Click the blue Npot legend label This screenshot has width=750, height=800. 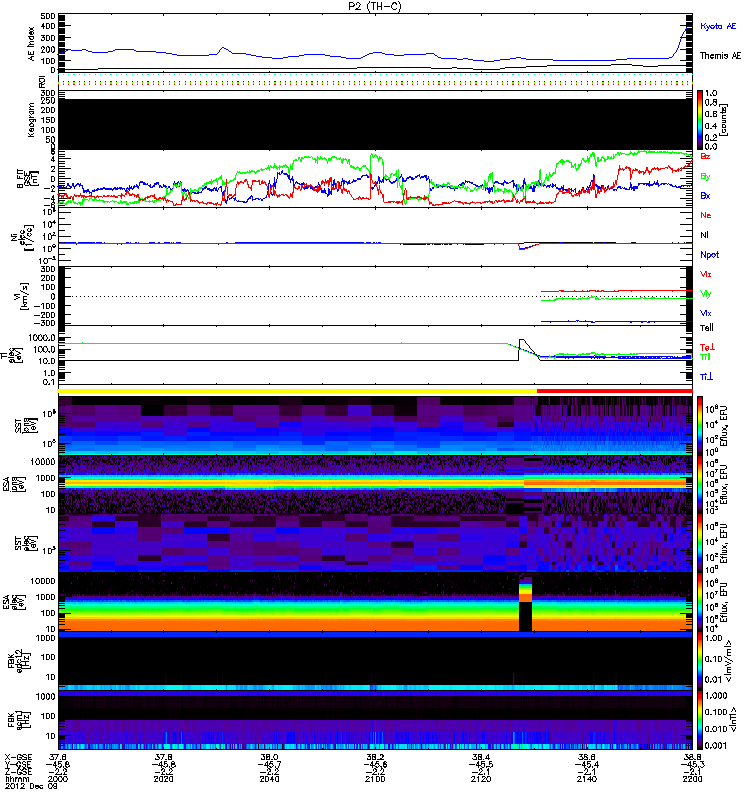point(708,254)
